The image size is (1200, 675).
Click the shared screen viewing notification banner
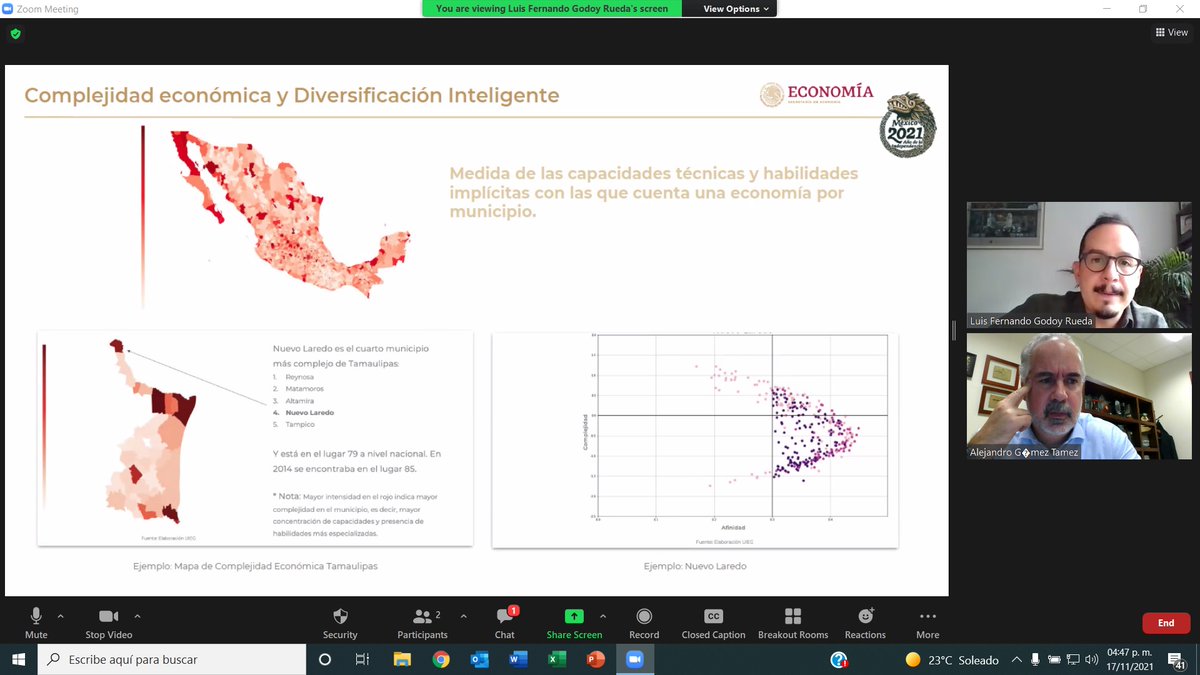point(552,9)
